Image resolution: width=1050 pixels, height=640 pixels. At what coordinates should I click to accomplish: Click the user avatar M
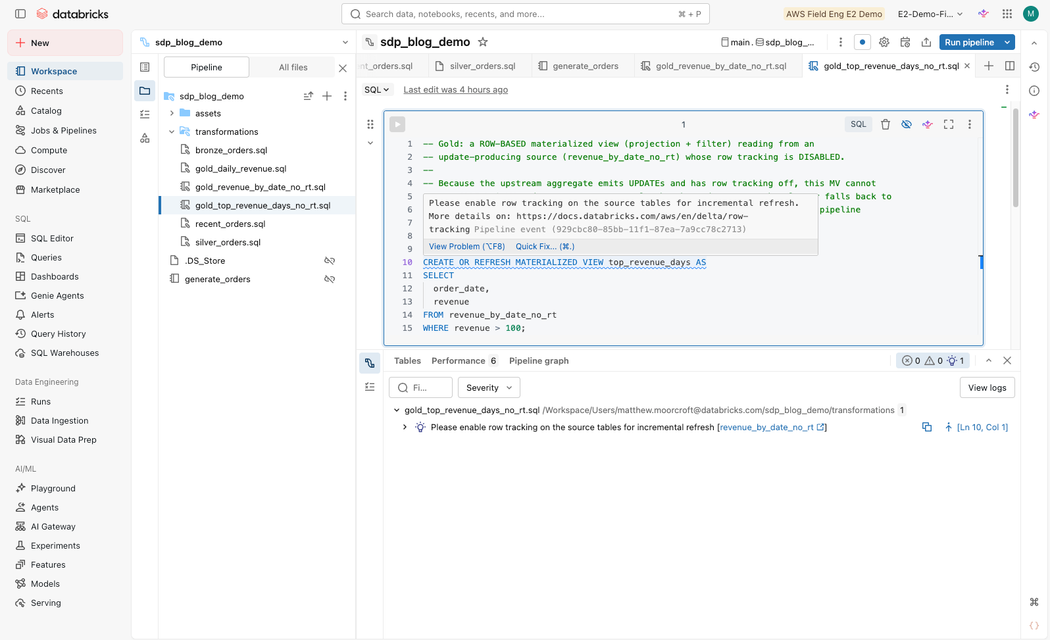(1031, 13)
